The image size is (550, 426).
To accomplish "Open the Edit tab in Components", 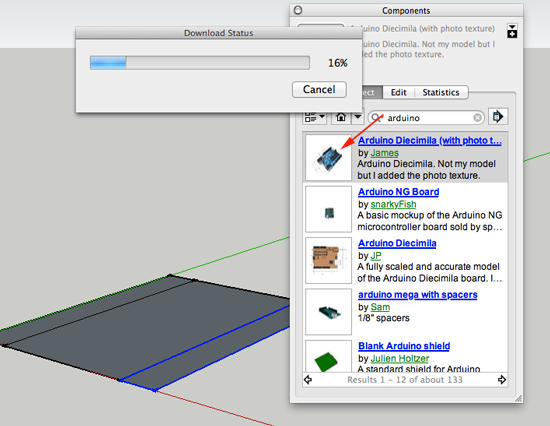I will coord(398,92).
